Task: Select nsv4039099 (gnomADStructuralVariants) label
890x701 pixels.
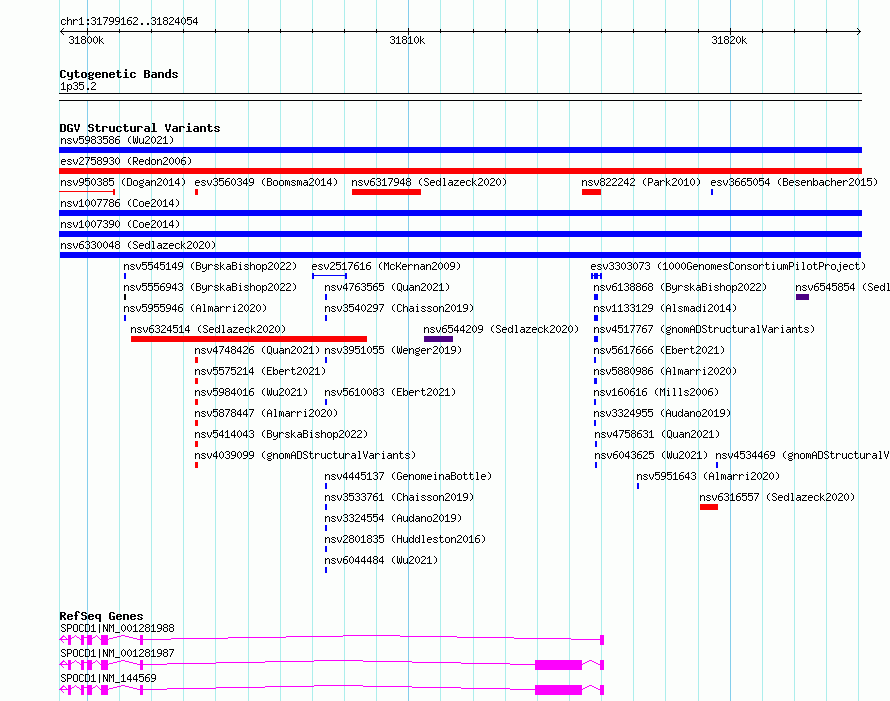Action: coord(305,455)
